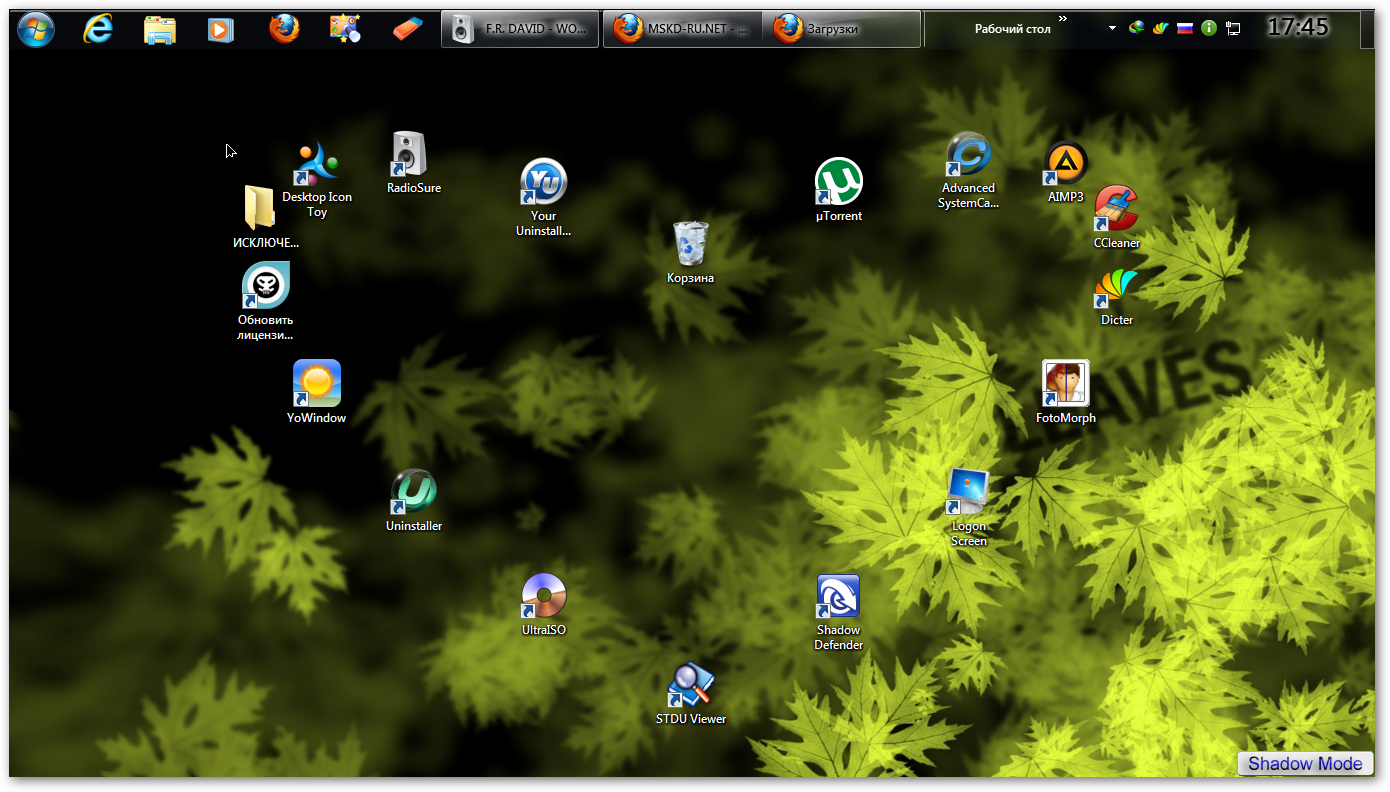1390x792 pixels.
Task: Select Your Uninstaller shortcut
Action: pos(544,198)
